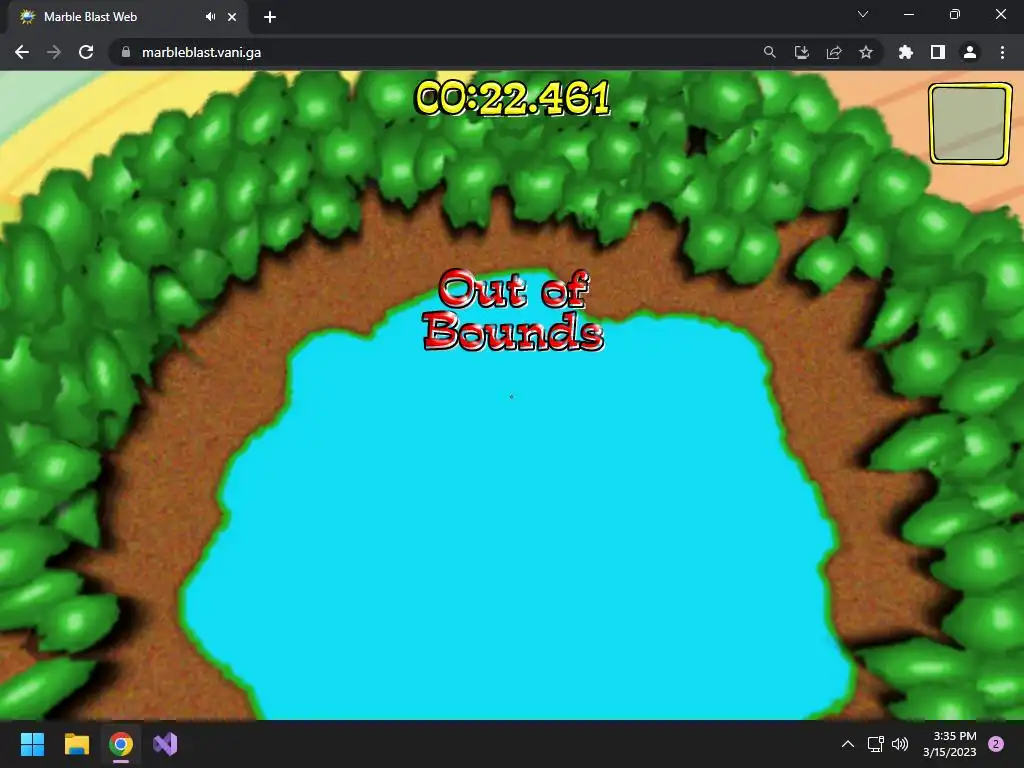Go back to the previous page

(22, 52)
